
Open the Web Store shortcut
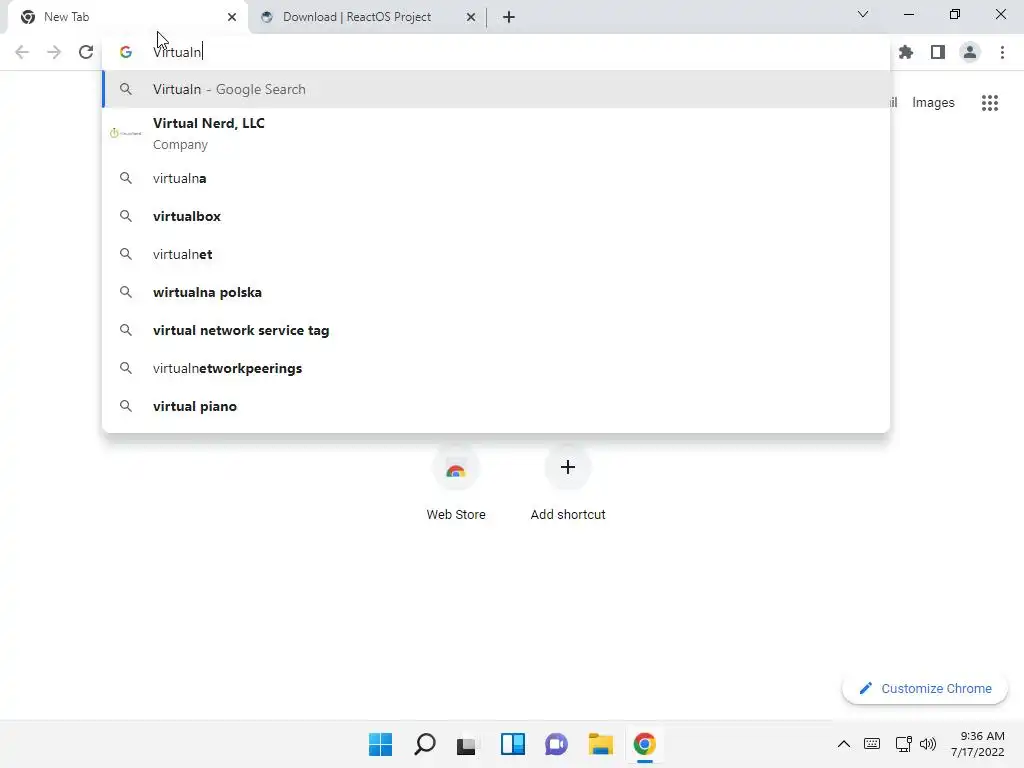tap(456, 483)
